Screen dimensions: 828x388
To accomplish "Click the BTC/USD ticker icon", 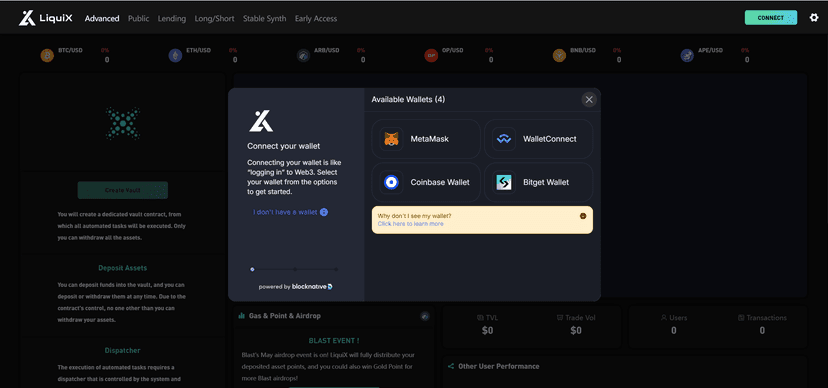I will tap(48, 55).
